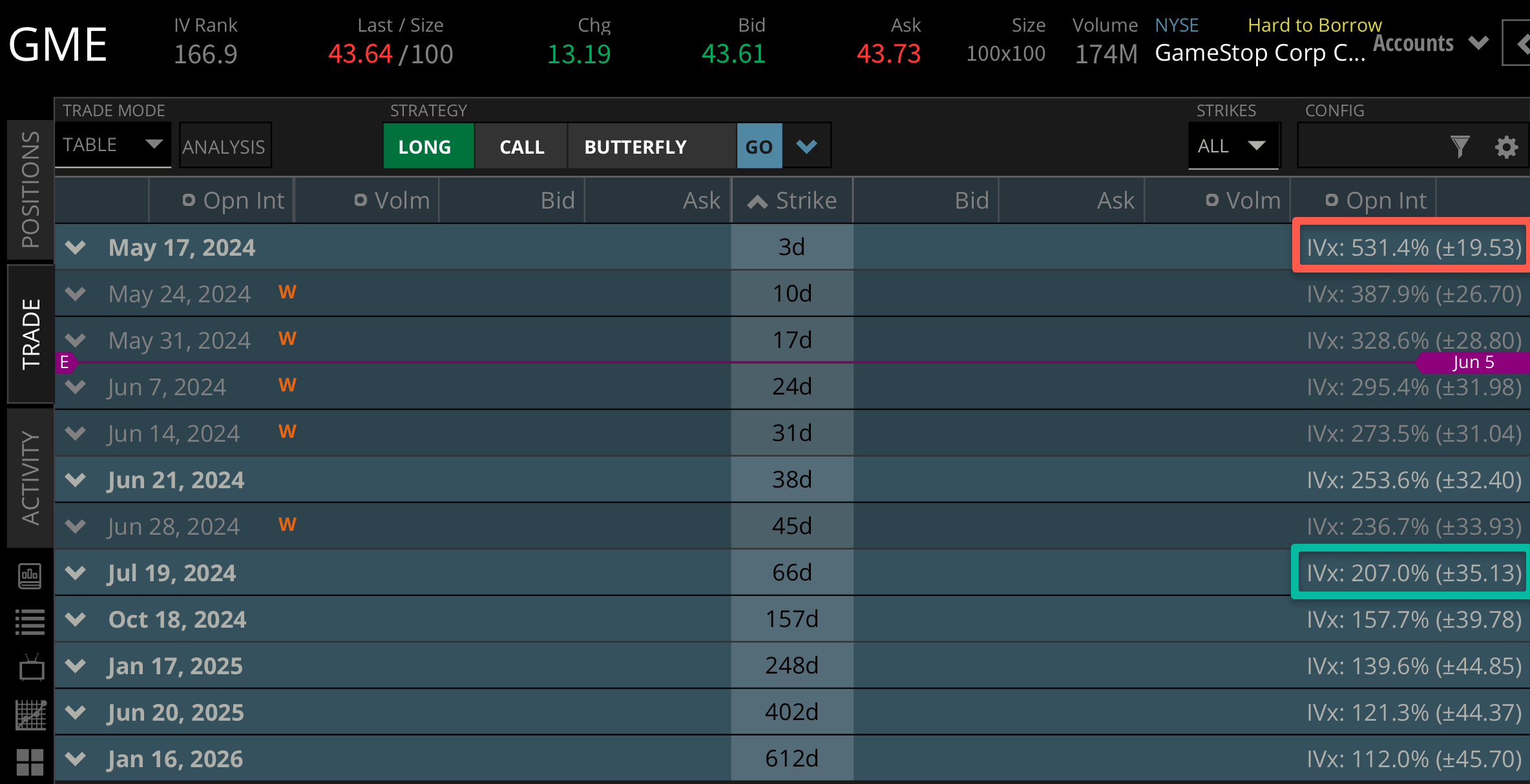
Task: Toggle the Volm column indicator on right side
Action: (x=1211, y=200)
